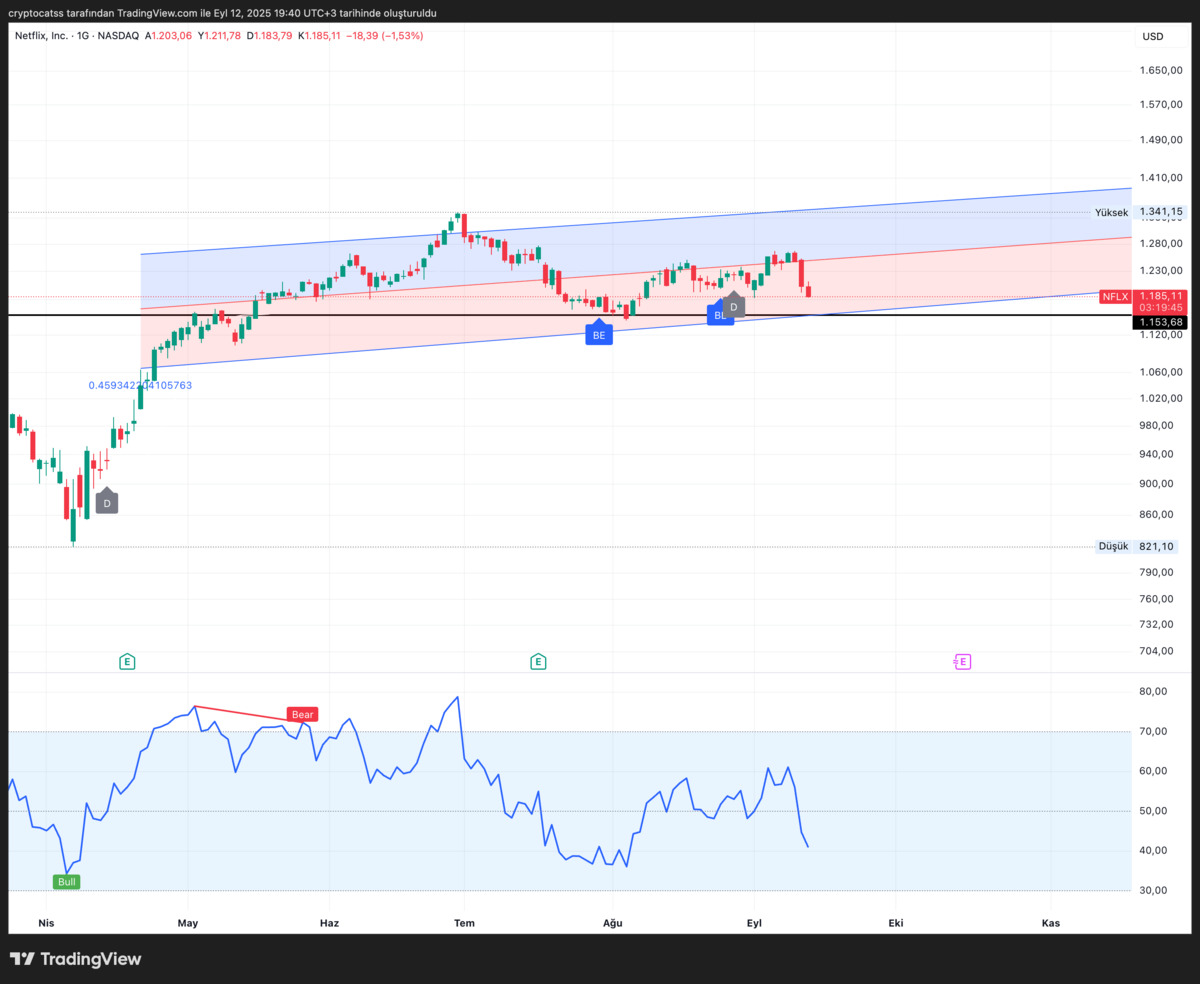Select the blue BL marker on the chart
This screenshot has height=984, width=1200.
click(x=717, y=315)
